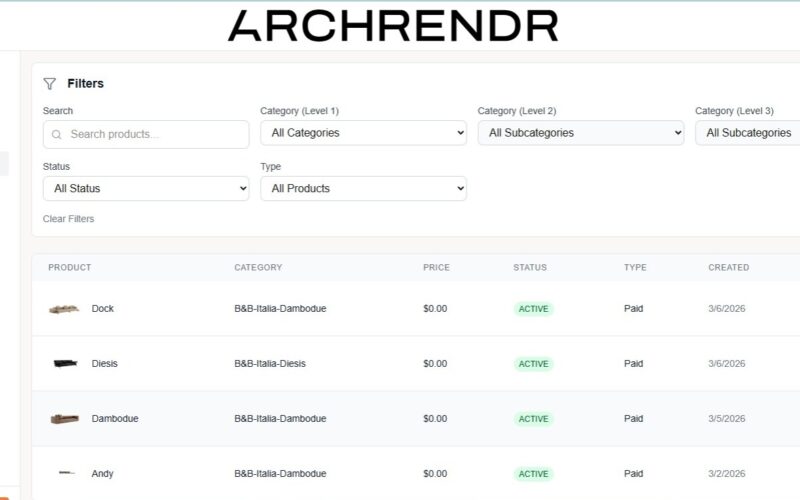The width and height of the screenshot is (800, 500).
Task: Click the Active badge in Andy row
Action: (x=533, y=474)
